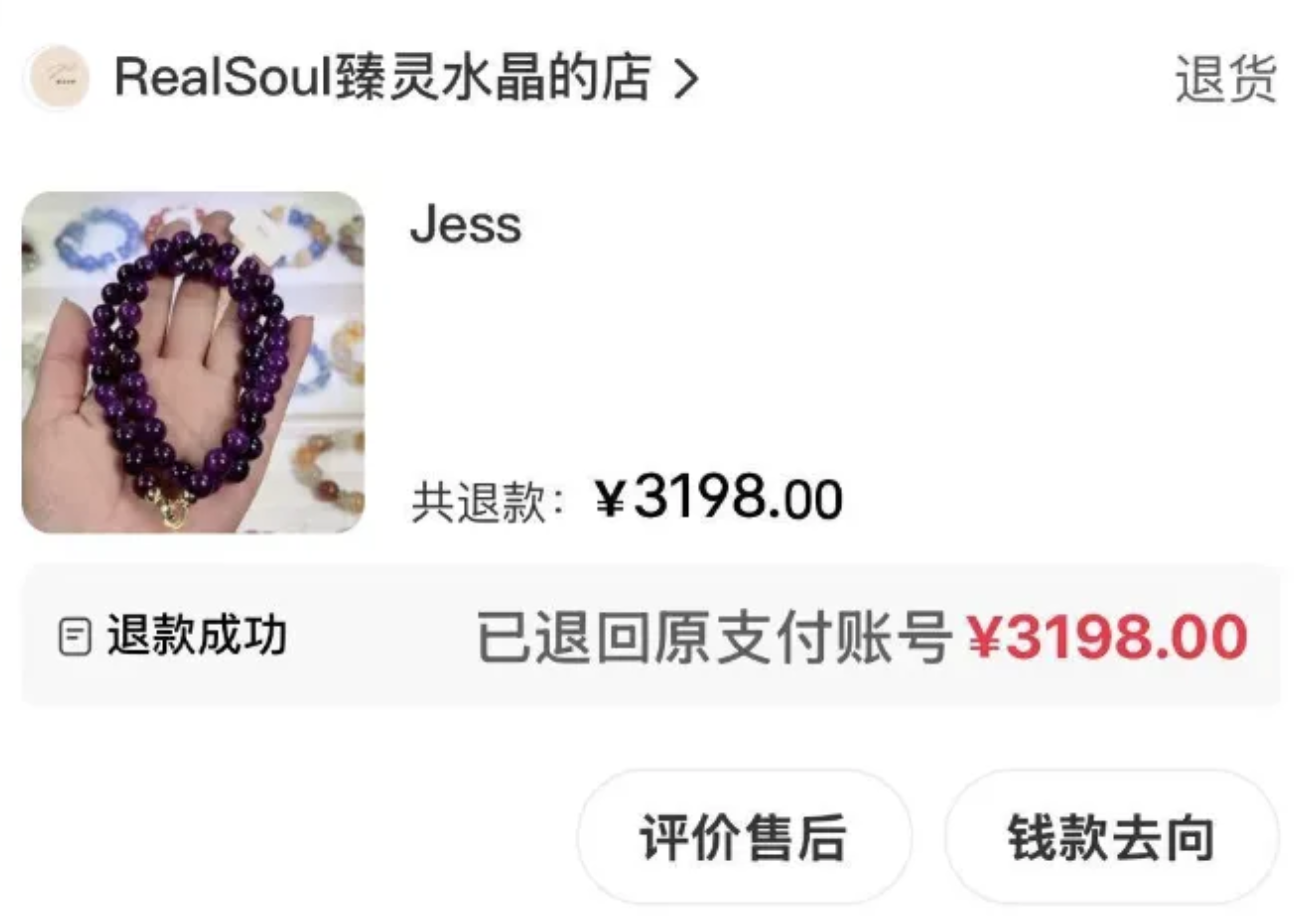Click the yen symbol before black 3198.00
This screenshot has height=920, width=1294.
coord(610,499)
